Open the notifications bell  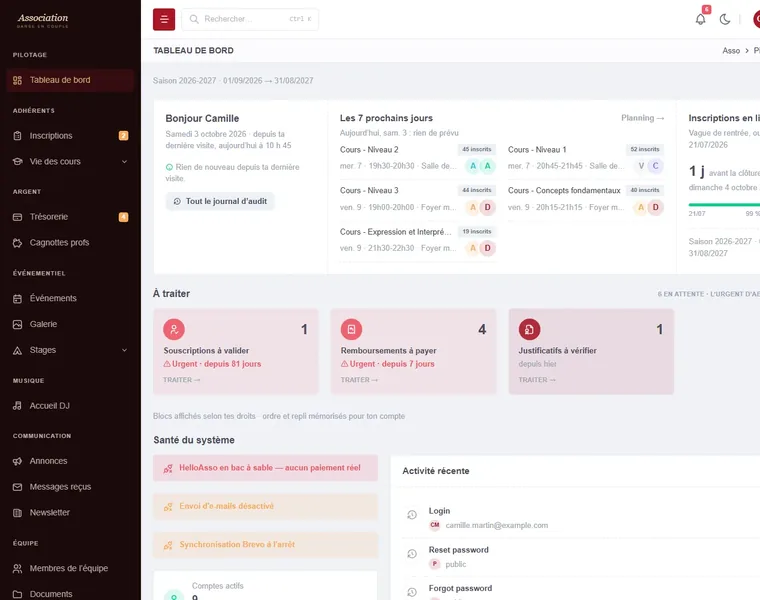tap(700, 19)
